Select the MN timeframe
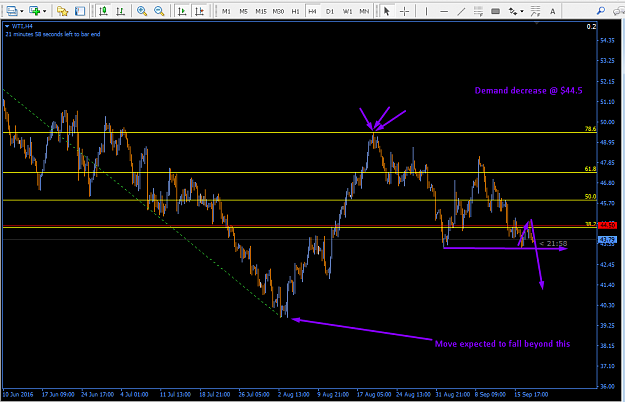Image resolution: width=625 pixels, height=402 pixels. click(364, 12)
